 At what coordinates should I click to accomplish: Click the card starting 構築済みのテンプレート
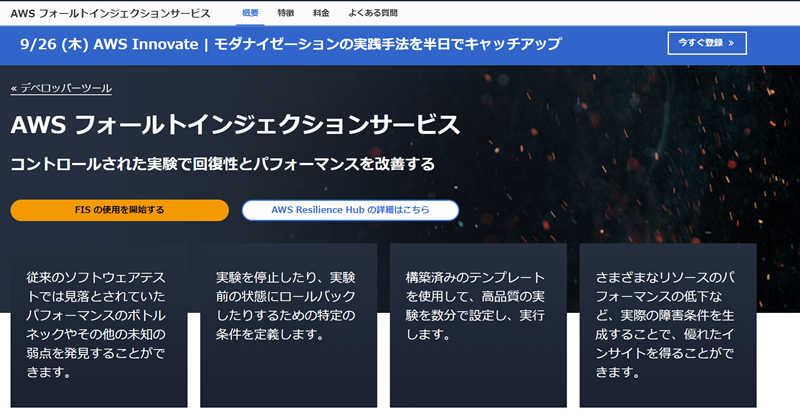(478, 325)
